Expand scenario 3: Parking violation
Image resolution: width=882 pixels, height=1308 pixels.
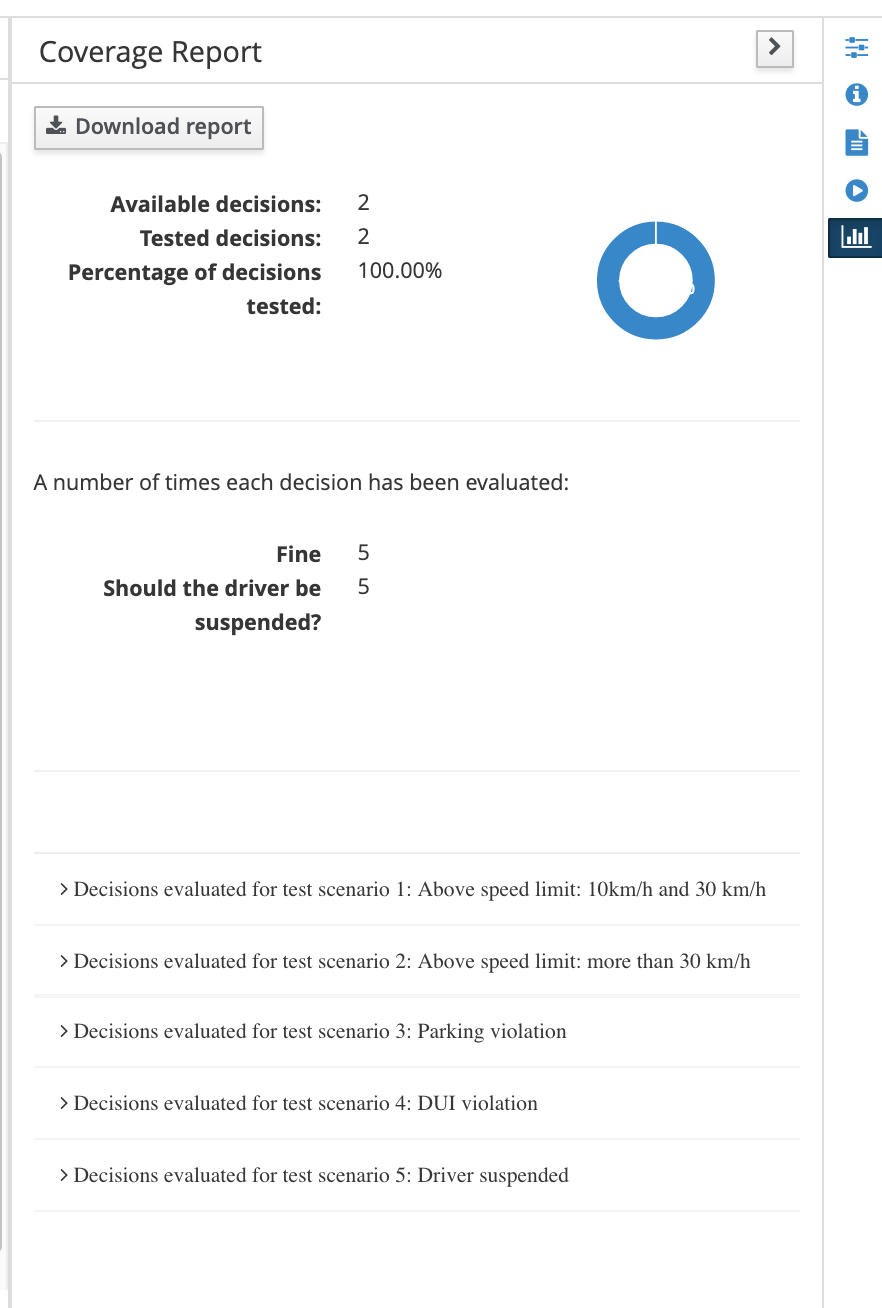coord(312,1031)
